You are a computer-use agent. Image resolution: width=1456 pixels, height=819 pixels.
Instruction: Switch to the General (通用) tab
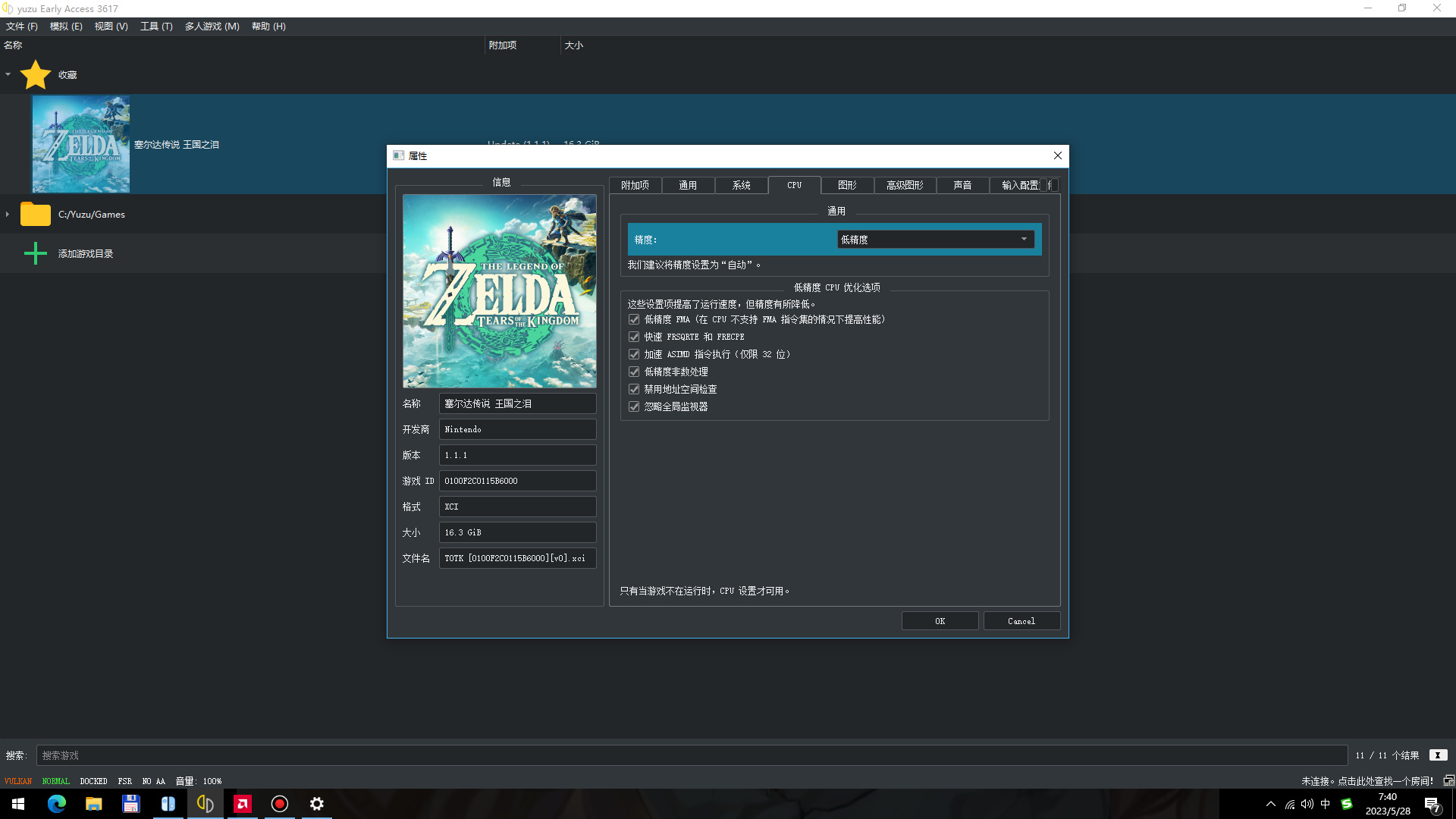pos(688,186)
